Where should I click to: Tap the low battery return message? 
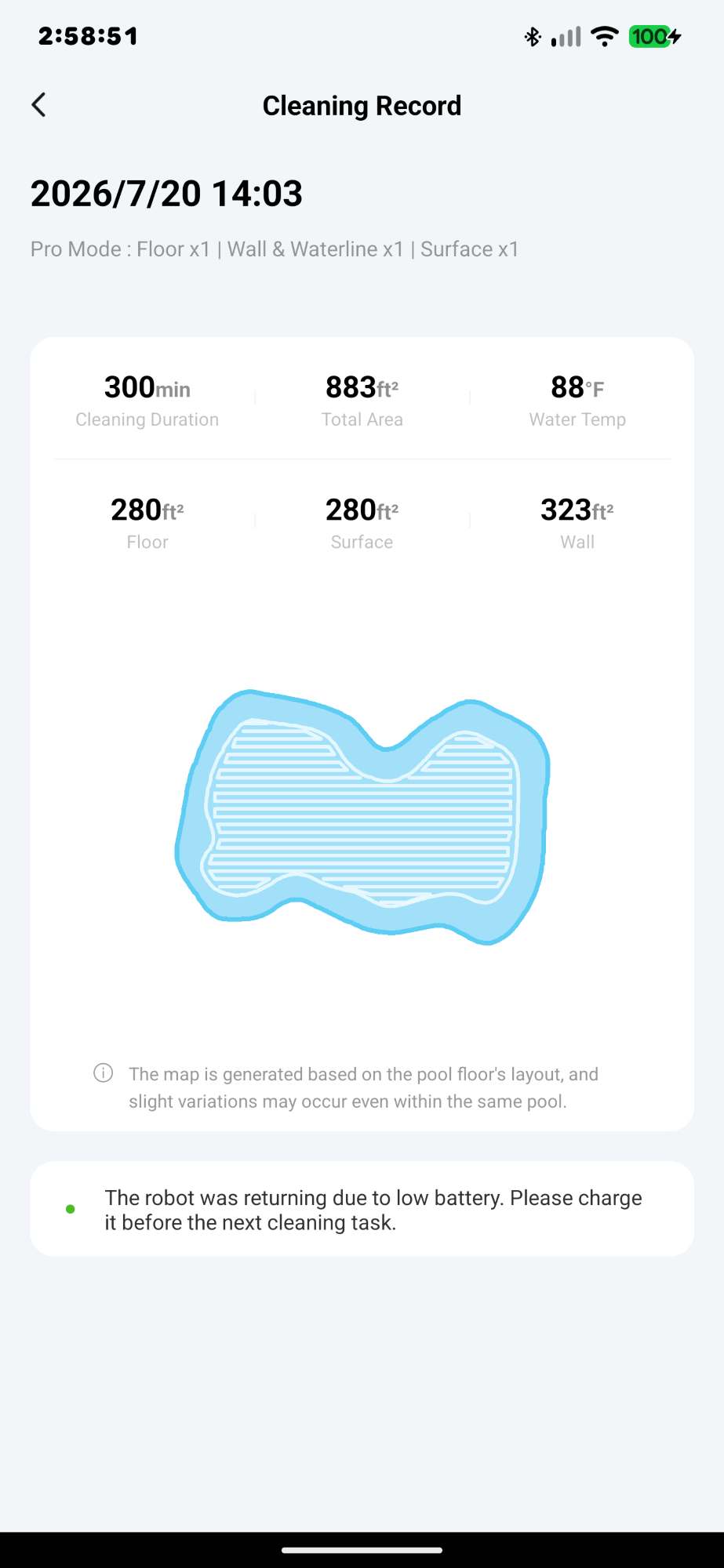(x=373, y=1210)
